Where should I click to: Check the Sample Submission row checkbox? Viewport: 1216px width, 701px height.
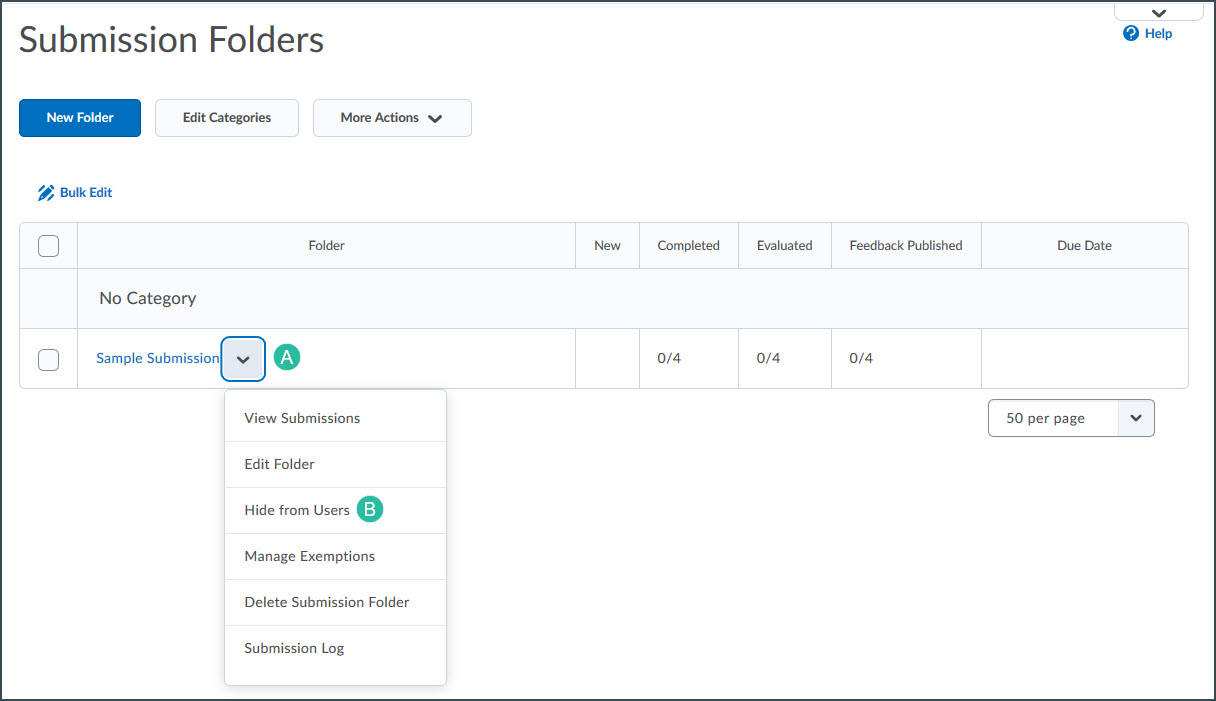point(48,359)
